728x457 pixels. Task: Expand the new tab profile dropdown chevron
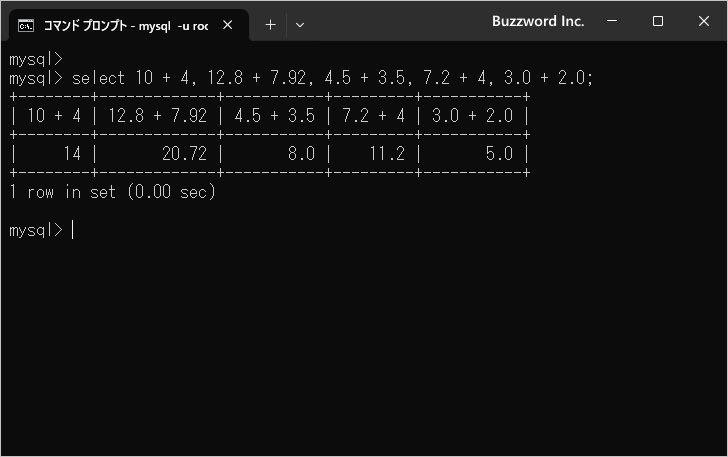coord(300,25)
